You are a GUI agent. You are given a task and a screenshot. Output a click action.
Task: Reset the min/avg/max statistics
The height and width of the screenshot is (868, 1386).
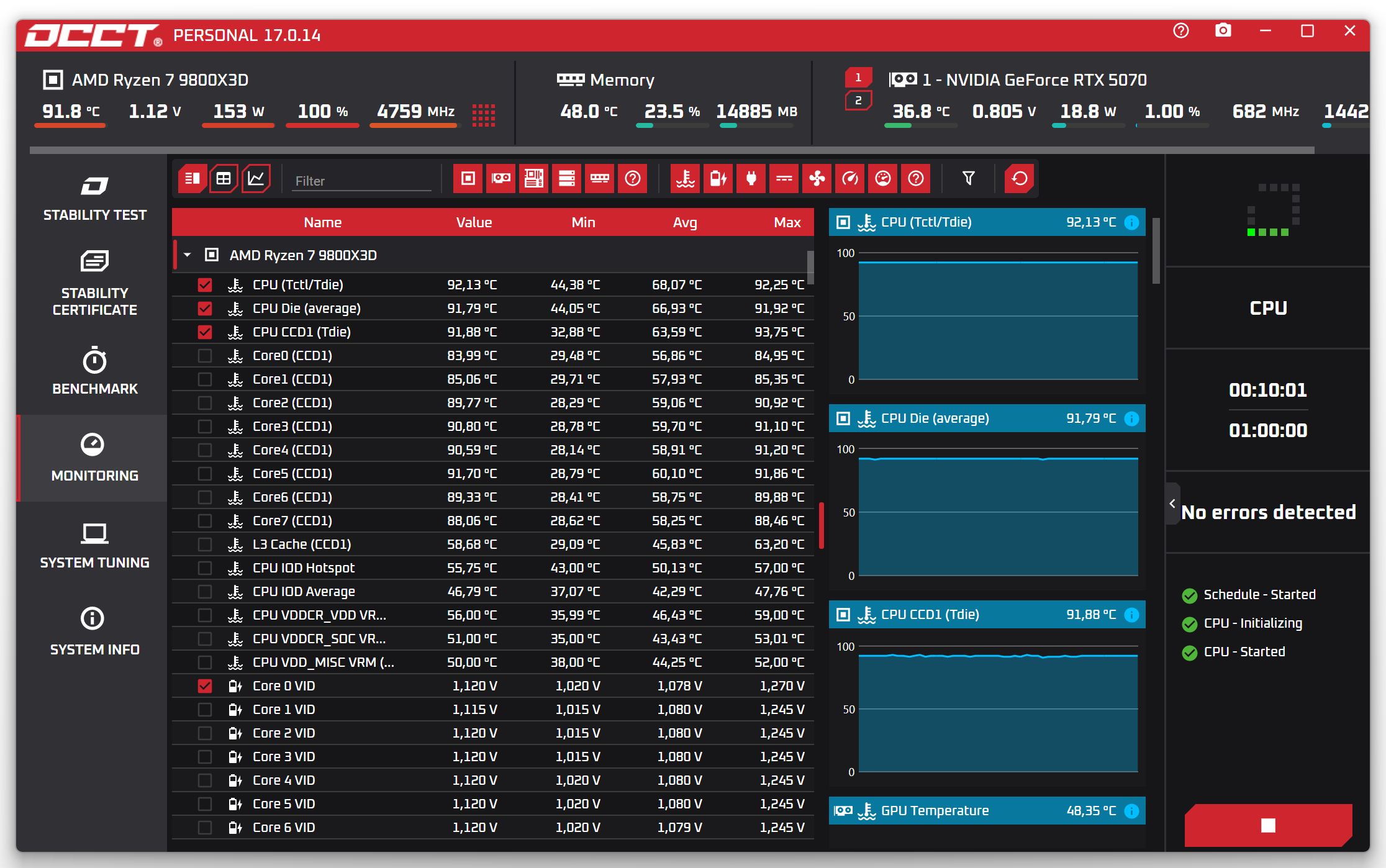point(1020,179)
